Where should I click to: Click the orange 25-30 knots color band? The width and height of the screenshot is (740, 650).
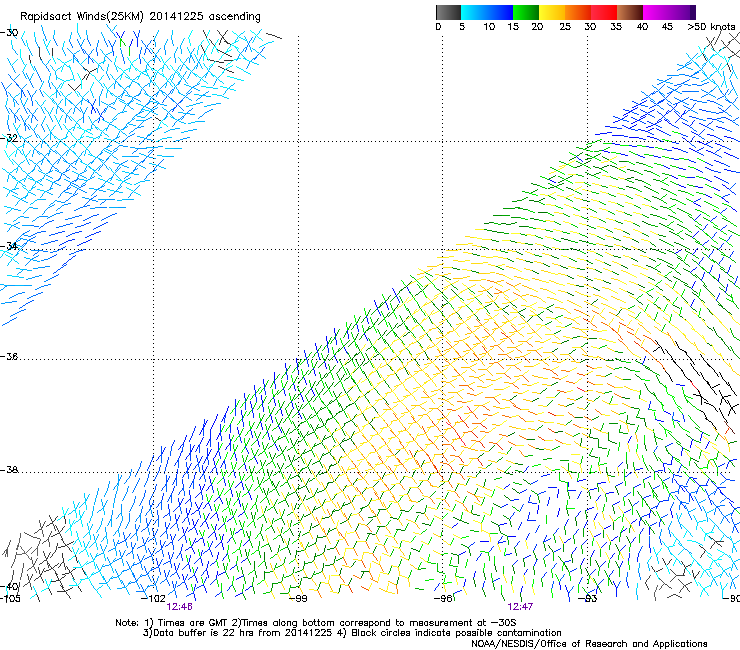click(x=578, y=12)
